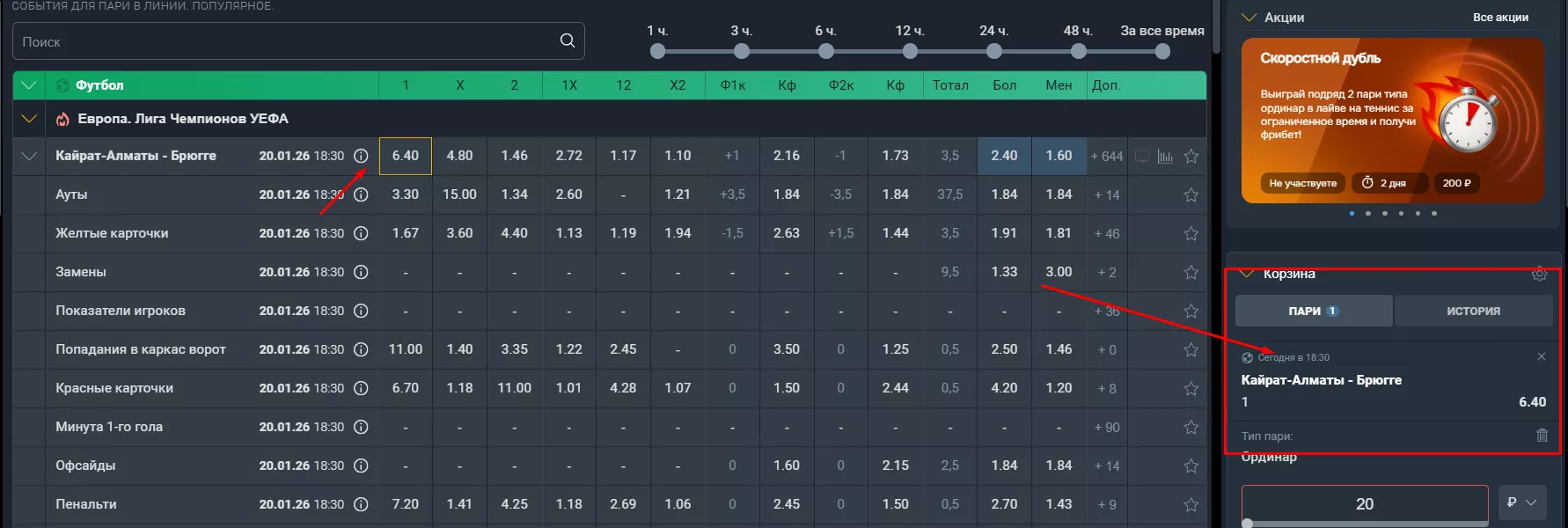Viewport: 1568px width, 528px height.
Task: Open statistics chart icon for Кайрат-Алматы - Брюгге
Action: tap(1165, 157)
